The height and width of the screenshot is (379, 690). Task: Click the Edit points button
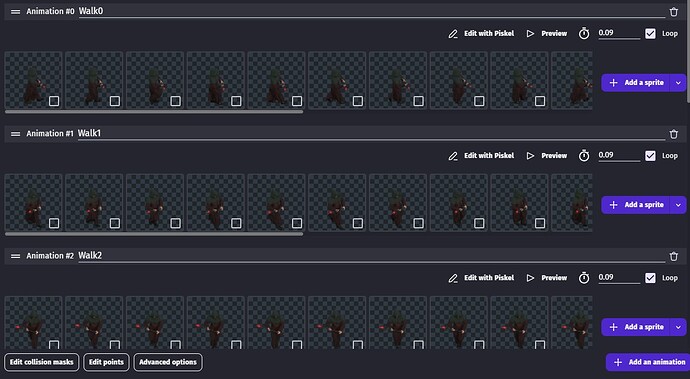click(106, 362)
